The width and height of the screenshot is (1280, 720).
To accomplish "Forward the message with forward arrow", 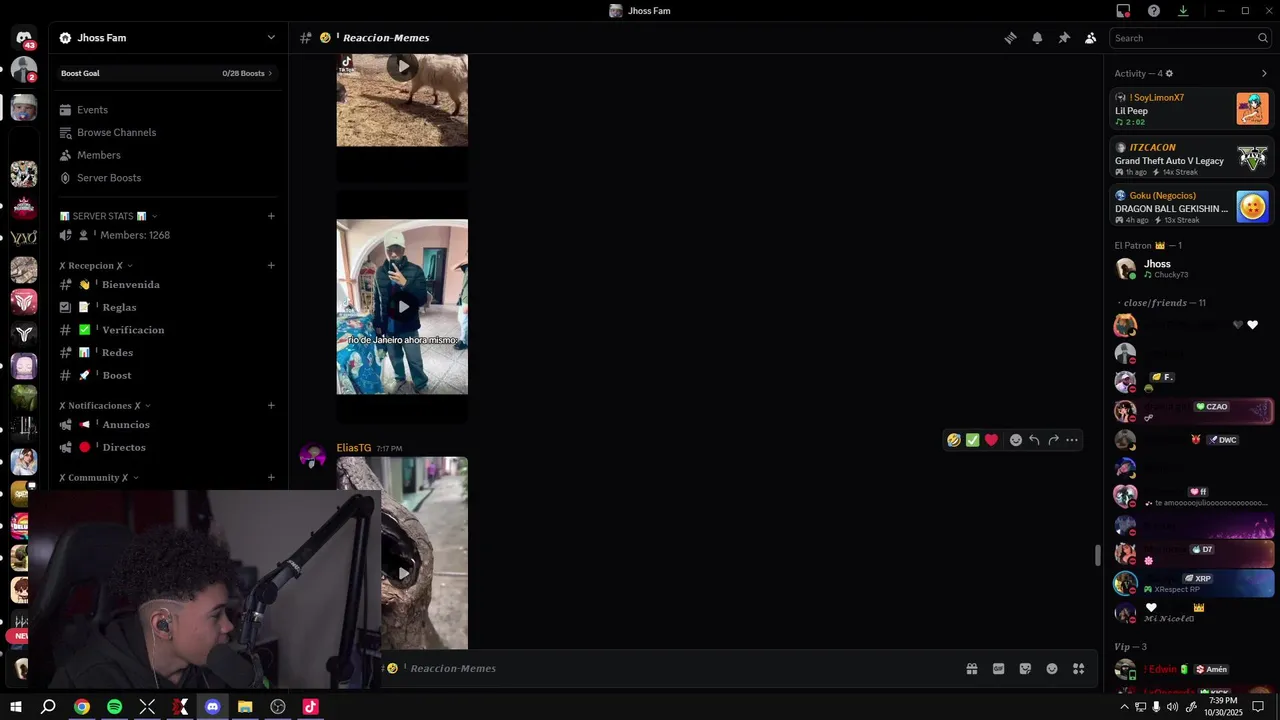I will 1053,440.
